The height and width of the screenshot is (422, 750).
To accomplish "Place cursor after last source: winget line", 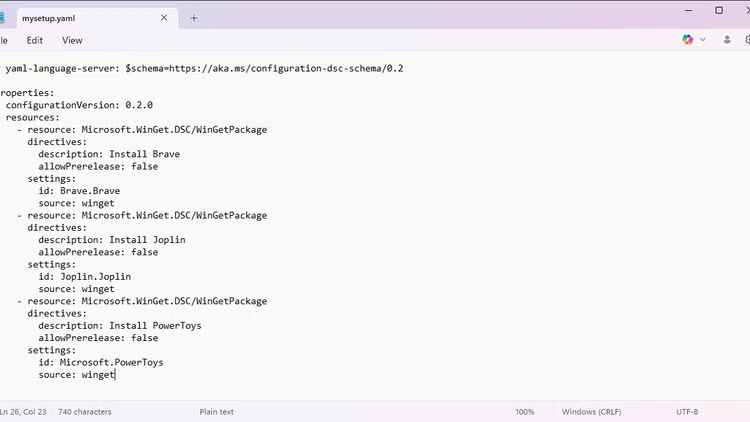I will click(115, 375).
